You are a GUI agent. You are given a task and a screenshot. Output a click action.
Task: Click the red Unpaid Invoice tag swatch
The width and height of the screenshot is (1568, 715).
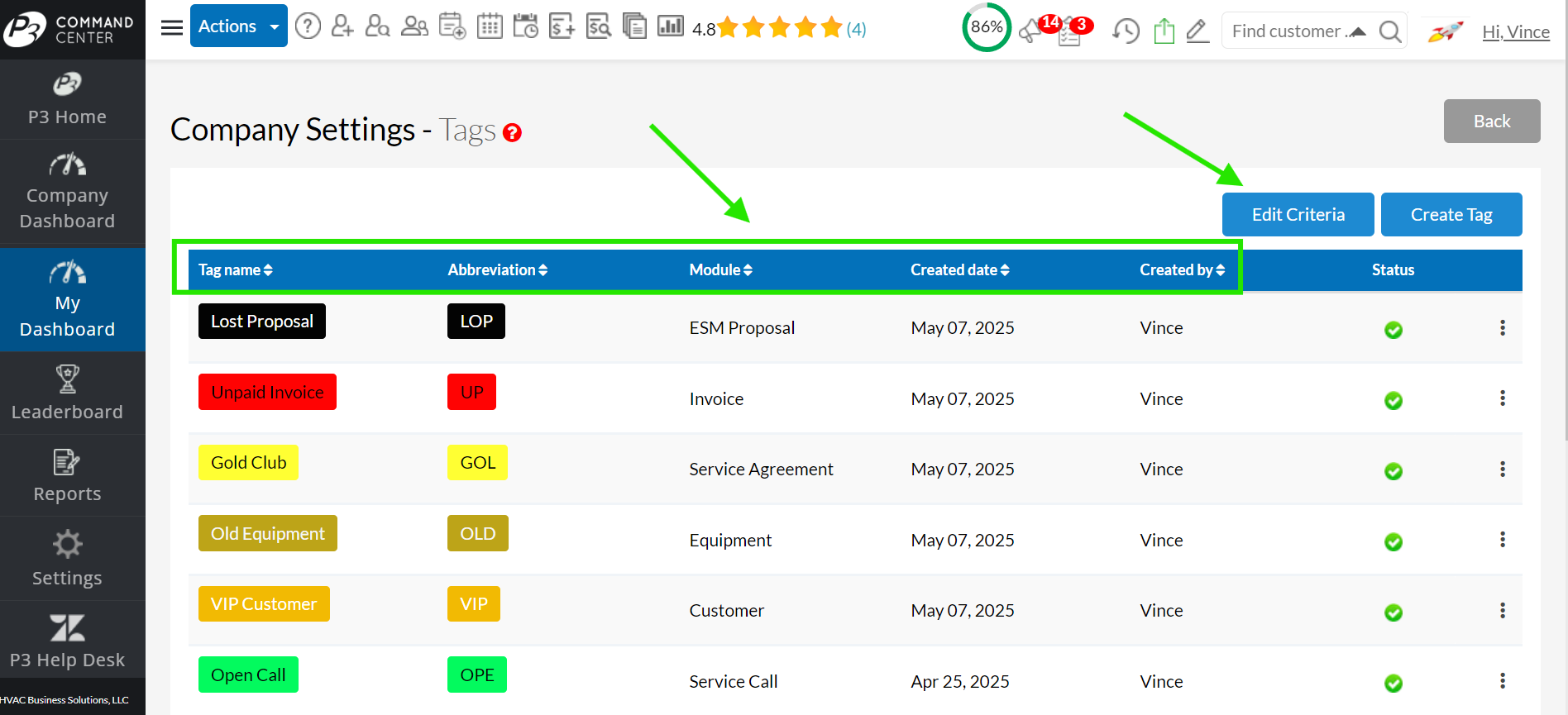click(267, 393)
